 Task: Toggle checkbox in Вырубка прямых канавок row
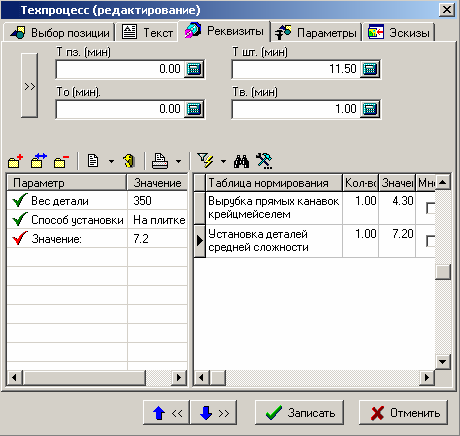coord(431,208)
